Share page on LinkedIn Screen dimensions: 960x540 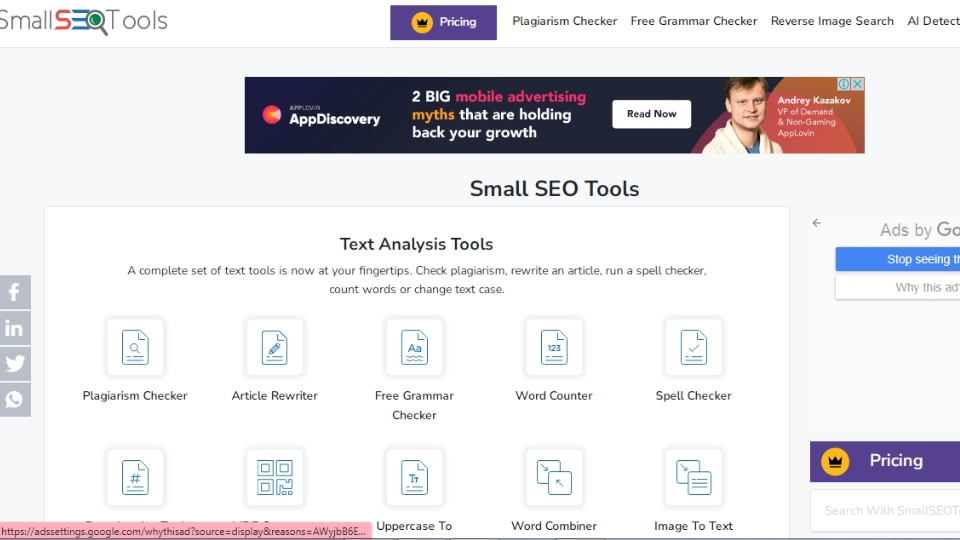(x=15, y=328)
